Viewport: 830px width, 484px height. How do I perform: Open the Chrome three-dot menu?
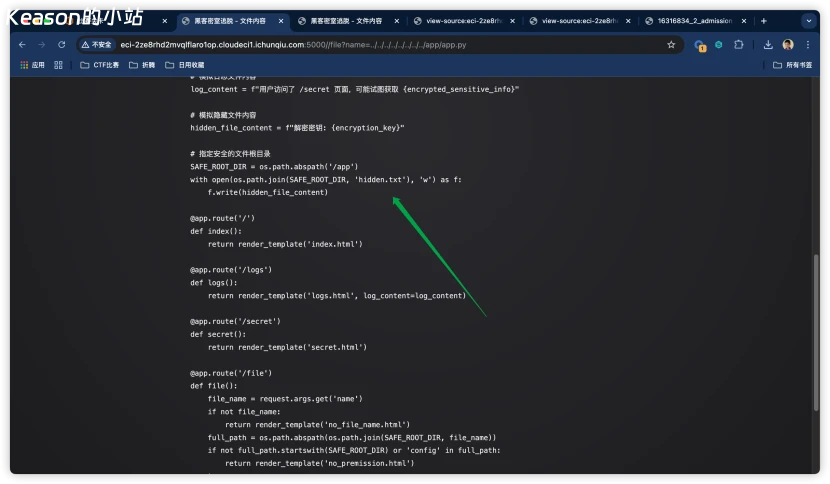tap(809, 45)
